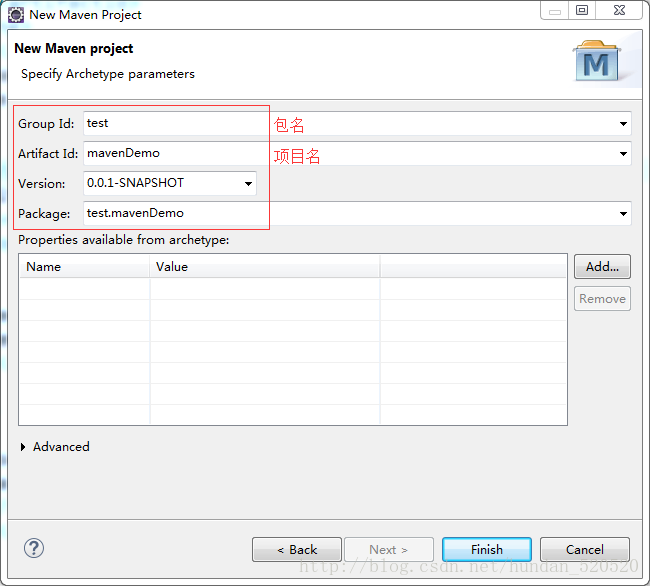Click the Package field containing test.mavenDemo
The height and width of the screenshot is (586, 650).
coord(357,214)
